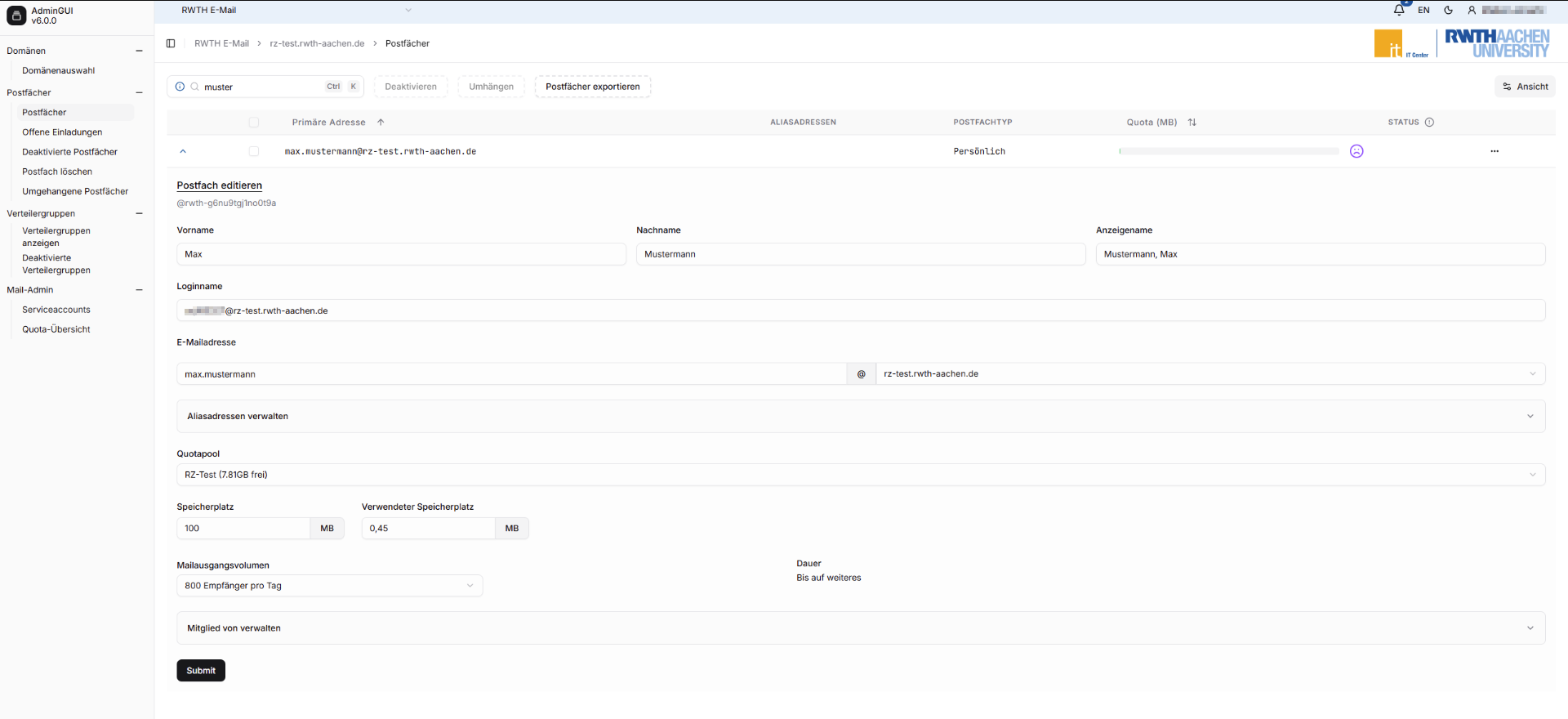Open the user account icon
Image resolution: width=1568 pixels, height=719 pixels.
pyautogui.click(x=1472, y=11)
